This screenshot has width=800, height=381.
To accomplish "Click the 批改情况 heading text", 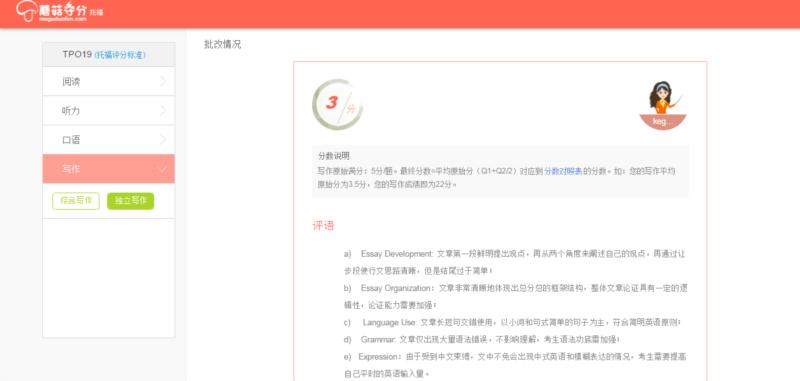I will 222,44.
